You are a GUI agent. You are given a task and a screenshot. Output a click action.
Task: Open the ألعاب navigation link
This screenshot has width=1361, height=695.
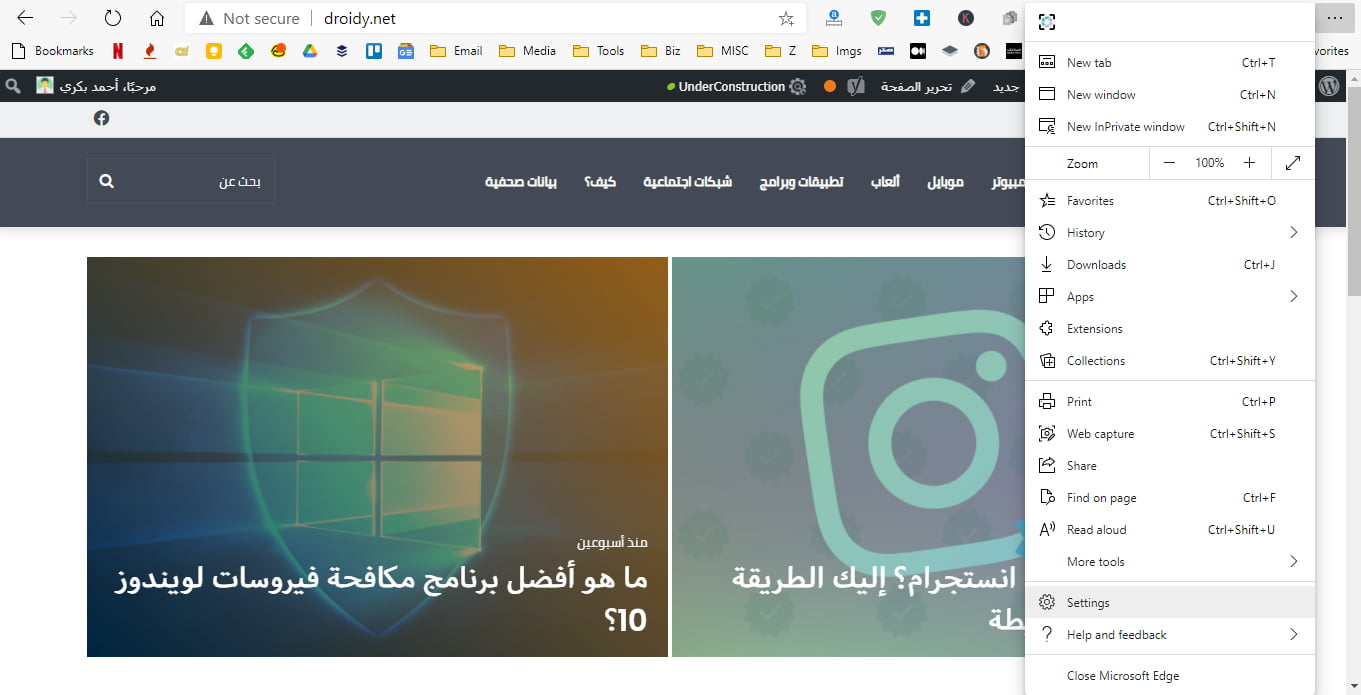(x=884, y=181)
